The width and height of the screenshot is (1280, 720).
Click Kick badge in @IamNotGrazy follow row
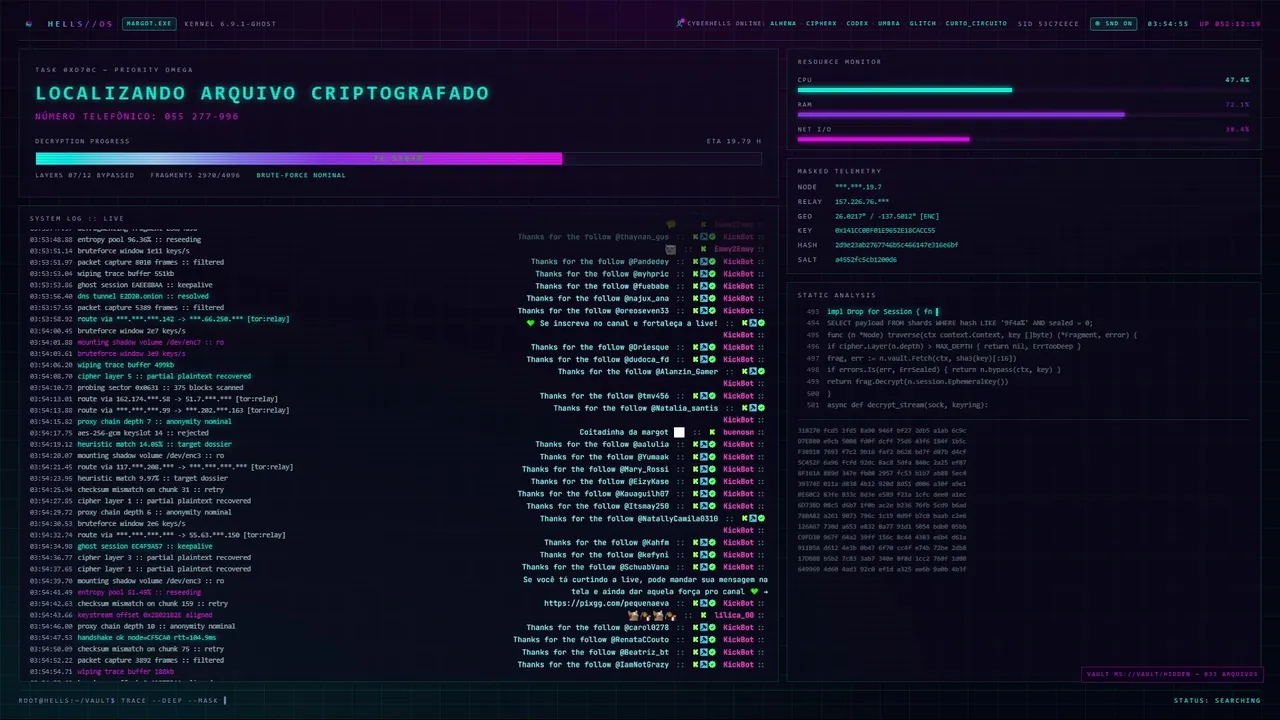696,664
